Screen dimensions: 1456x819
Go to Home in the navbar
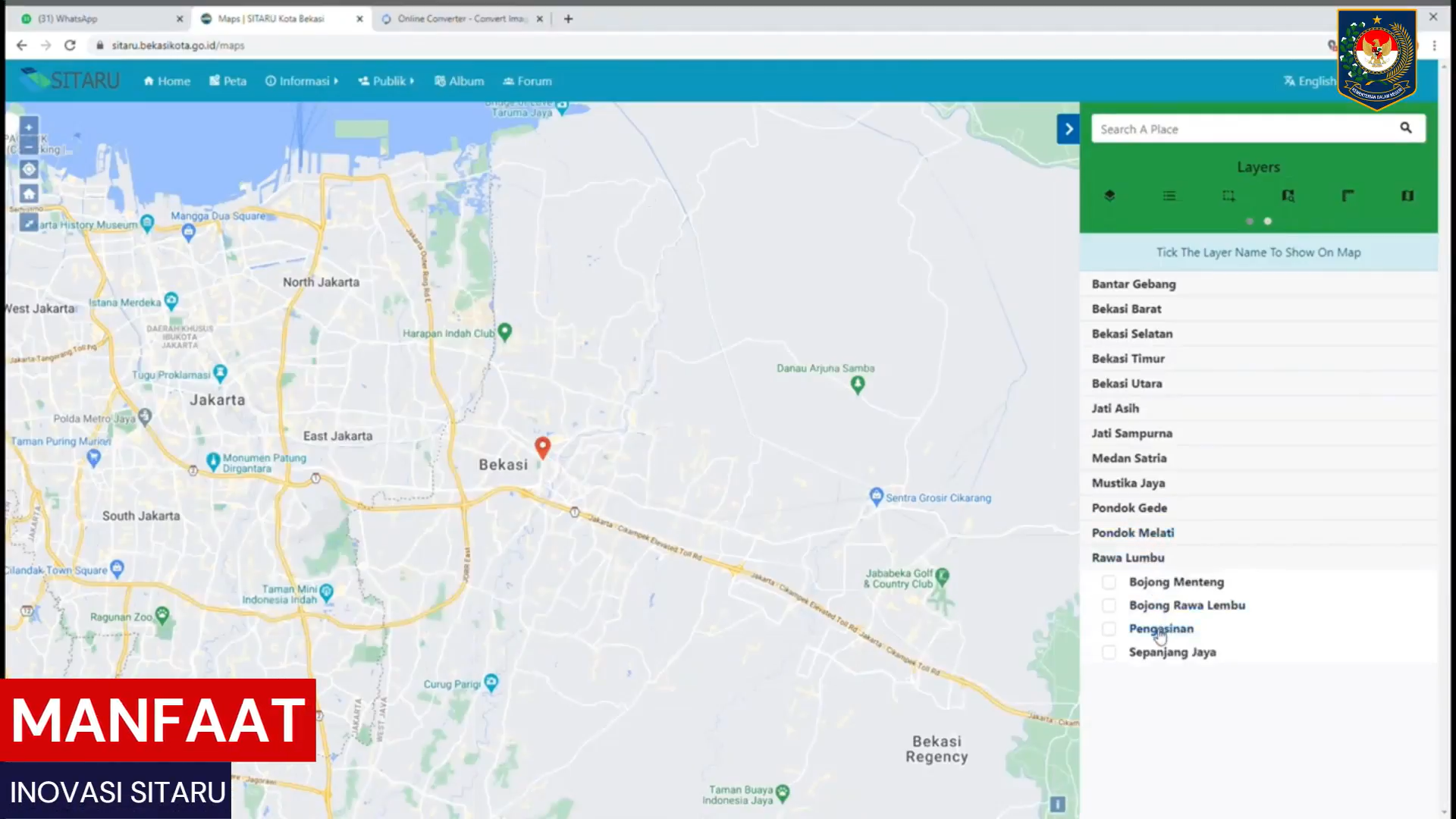point(167,81)
